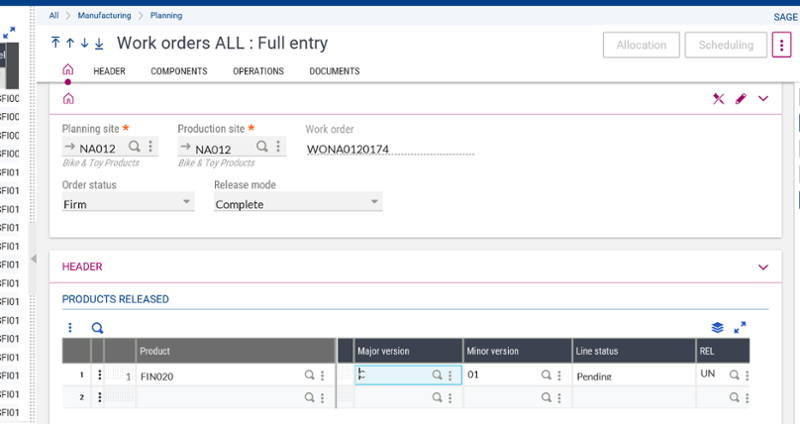The image size is (800, 424).
Task: Click the Manufacturing breadcrumb link
Action: 103,16
